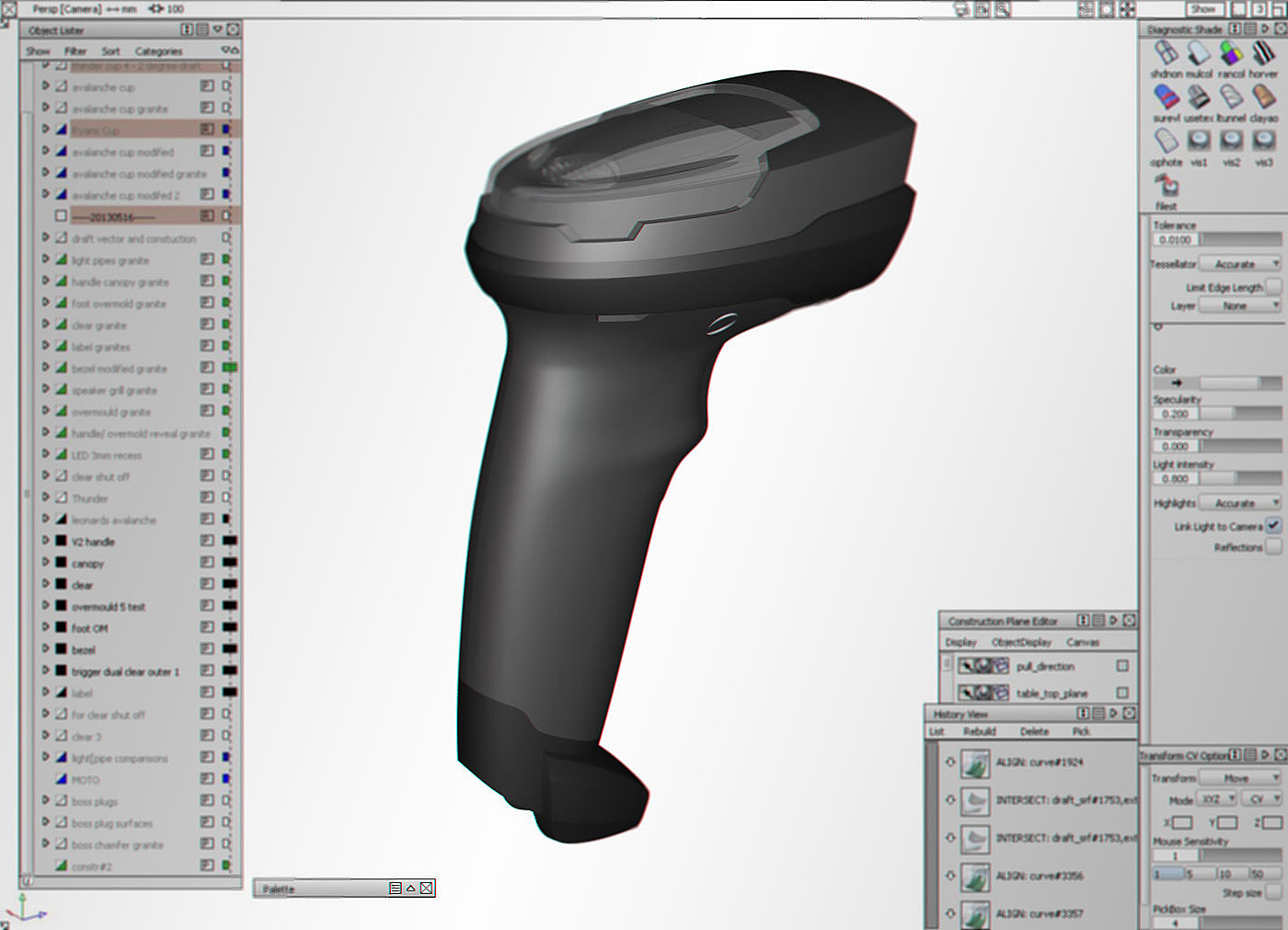The image size is (1288, 930).
Task: Click the Show button at top right
Action: 1203,9
